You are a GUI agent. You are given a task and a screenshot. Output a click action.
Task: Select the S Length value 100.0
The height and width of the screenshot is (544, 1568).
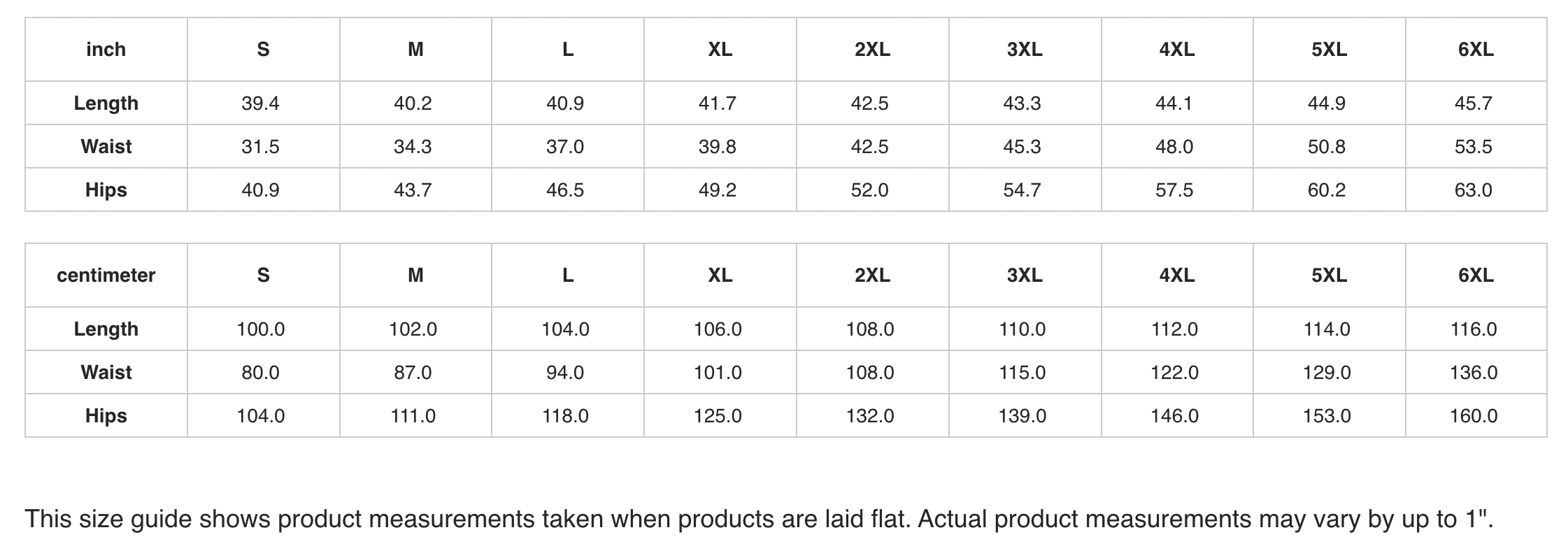click(261, 329)
